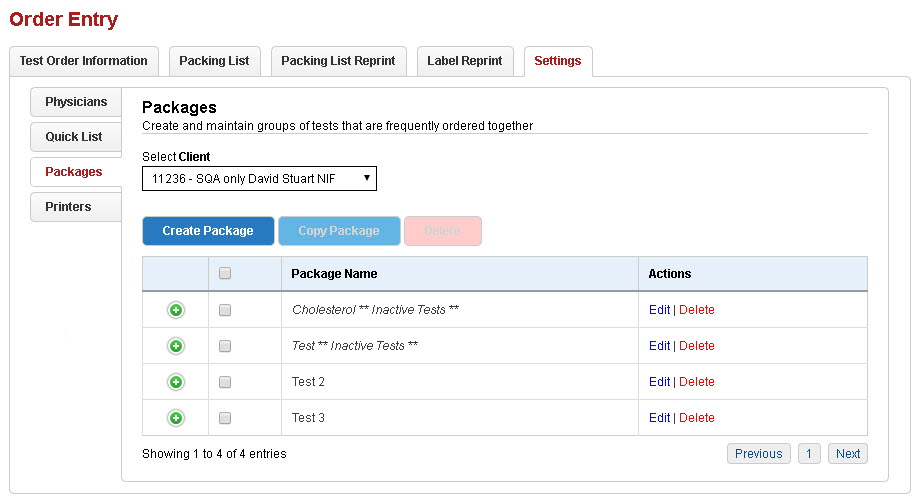
Task: Click the Create Package button
Action: [208, 231]
